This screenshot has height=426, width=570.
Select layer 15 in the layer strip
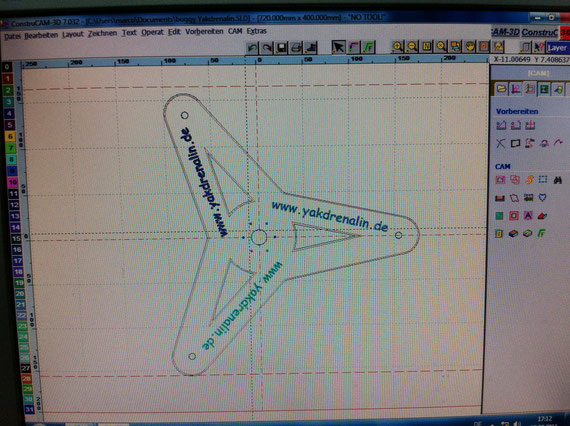(x=16, y=239)
